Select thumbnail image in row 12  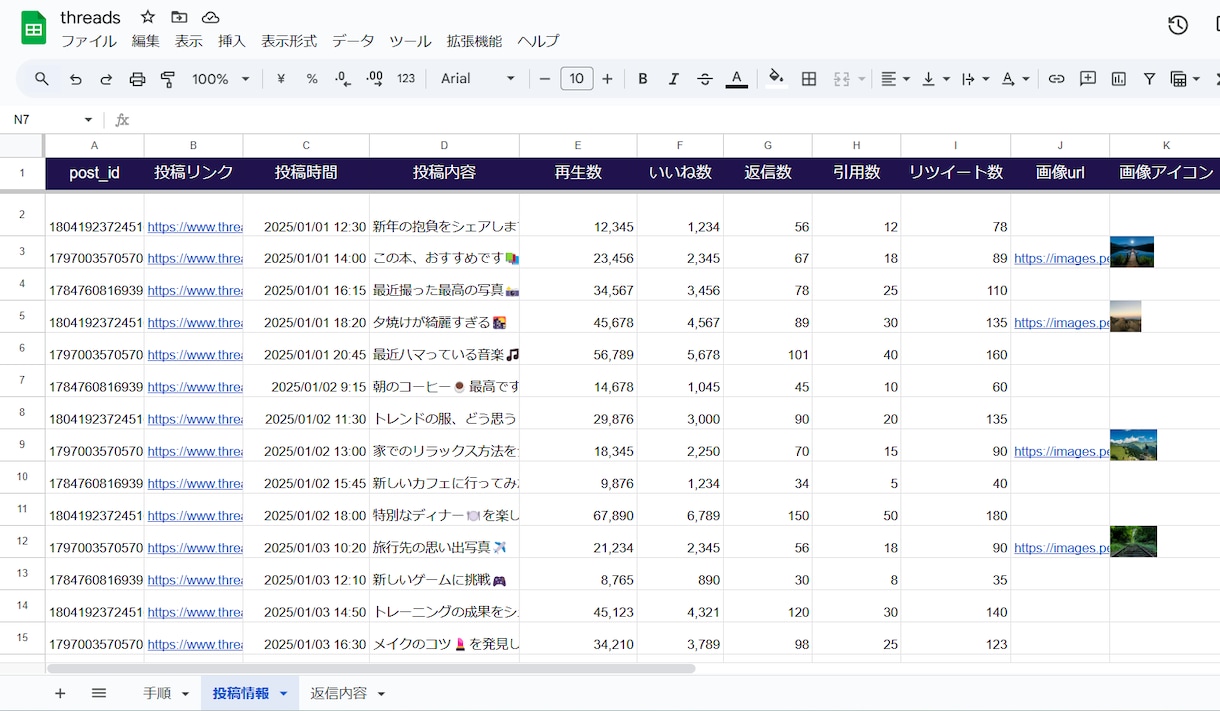coord(1133,541)
